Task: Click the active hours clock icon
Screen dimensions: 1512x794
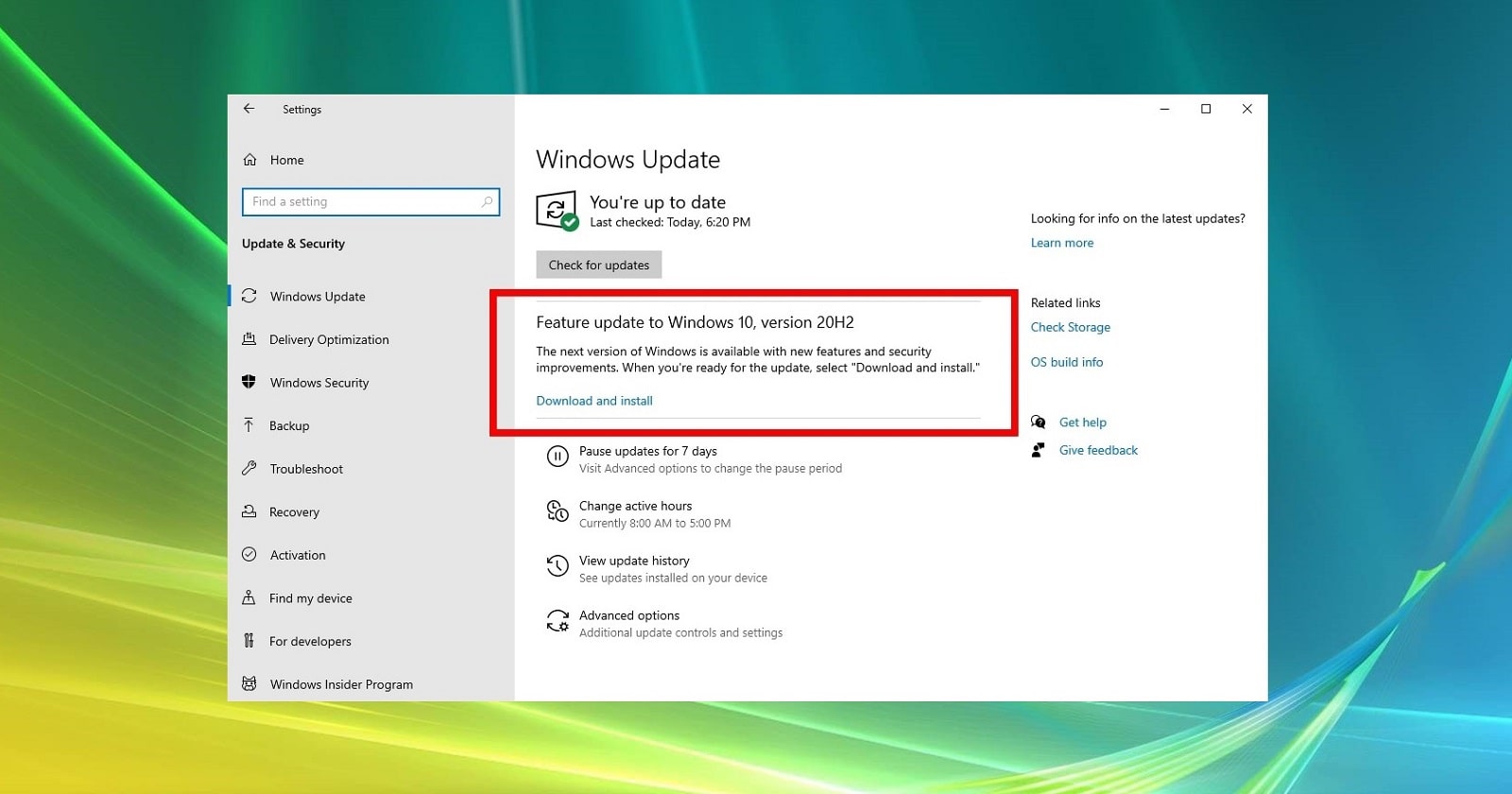Action: [558, 512]
